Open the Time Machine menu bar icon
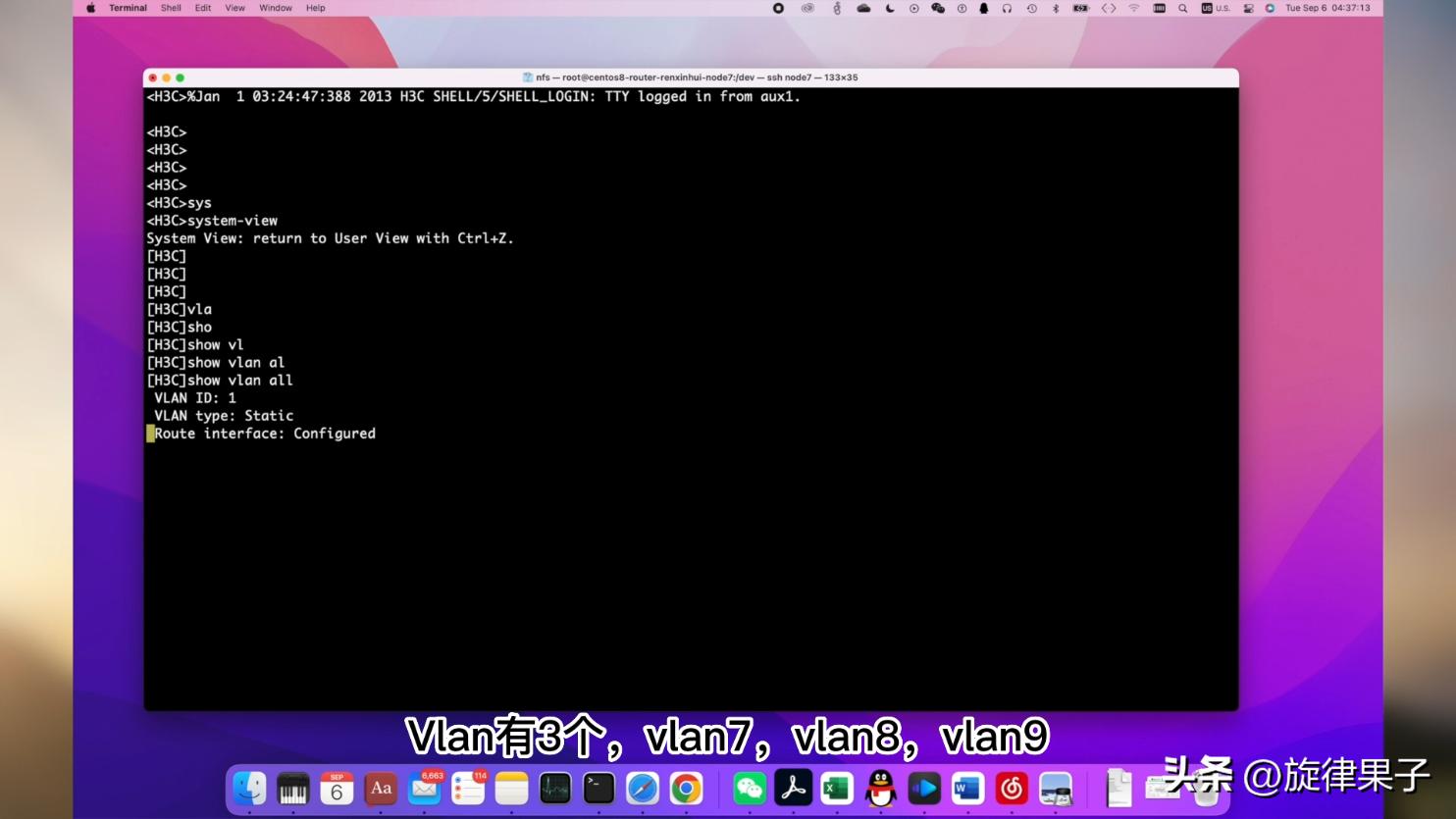 point(1031,8)
